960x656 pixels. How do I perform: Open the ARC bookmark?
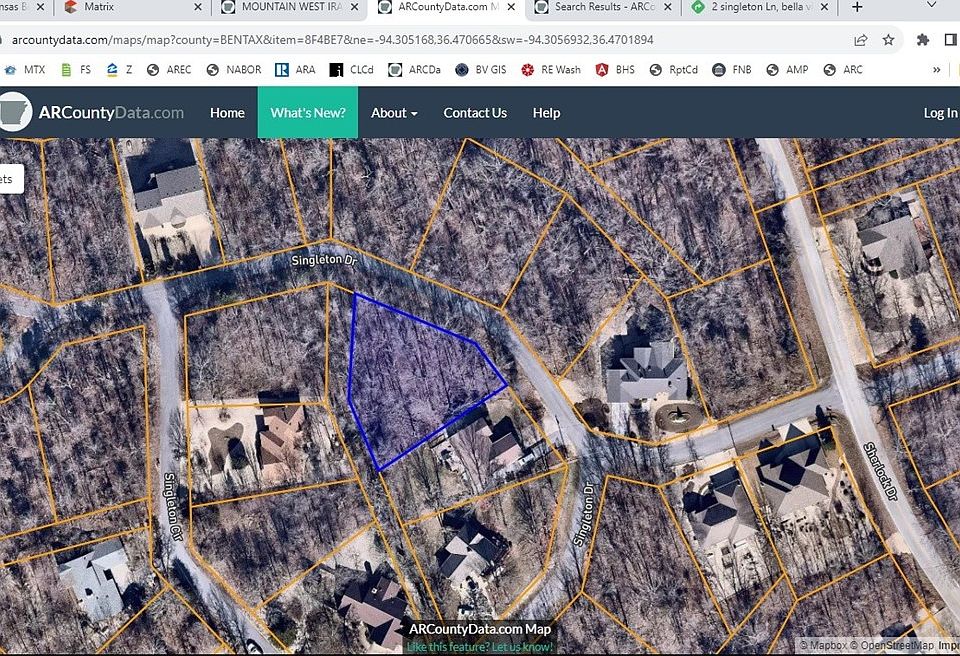(x=843, y=70)
